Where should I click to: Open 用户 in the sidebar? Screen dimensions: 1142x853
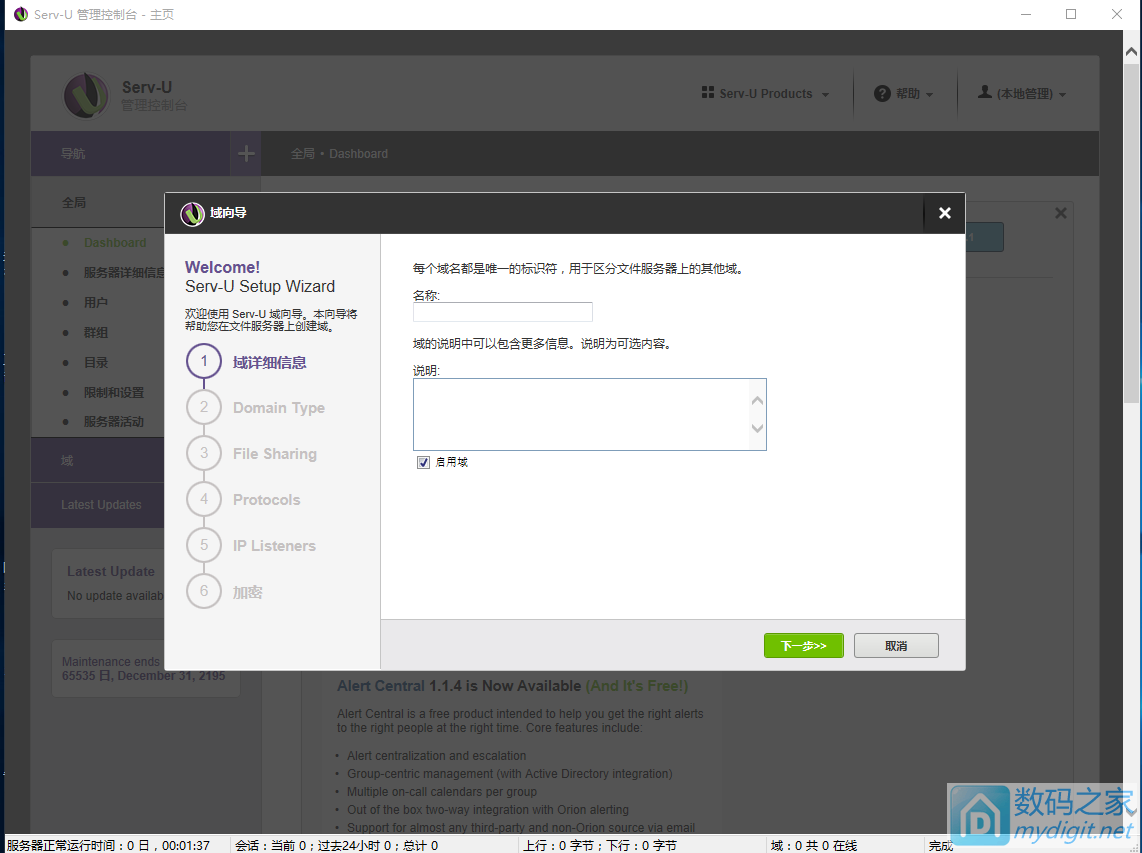tap(96, 302)
